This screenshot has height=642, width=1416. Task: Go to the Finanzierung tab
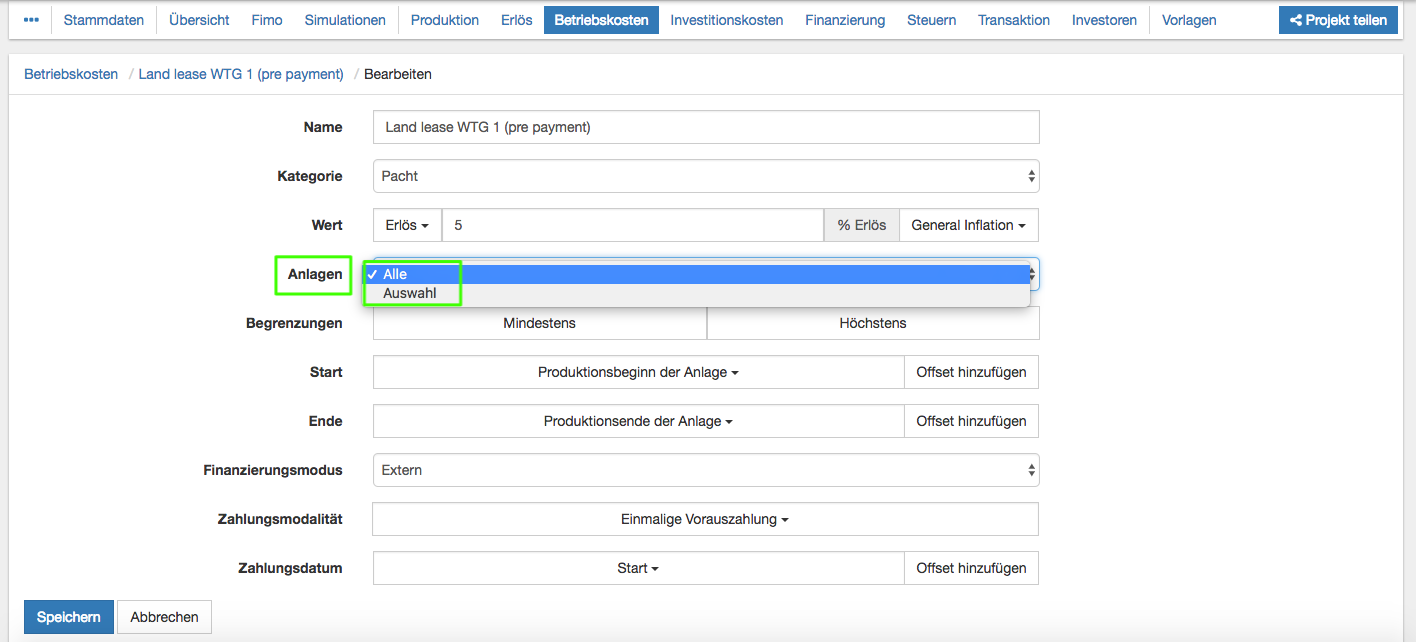tap(845, 20)
